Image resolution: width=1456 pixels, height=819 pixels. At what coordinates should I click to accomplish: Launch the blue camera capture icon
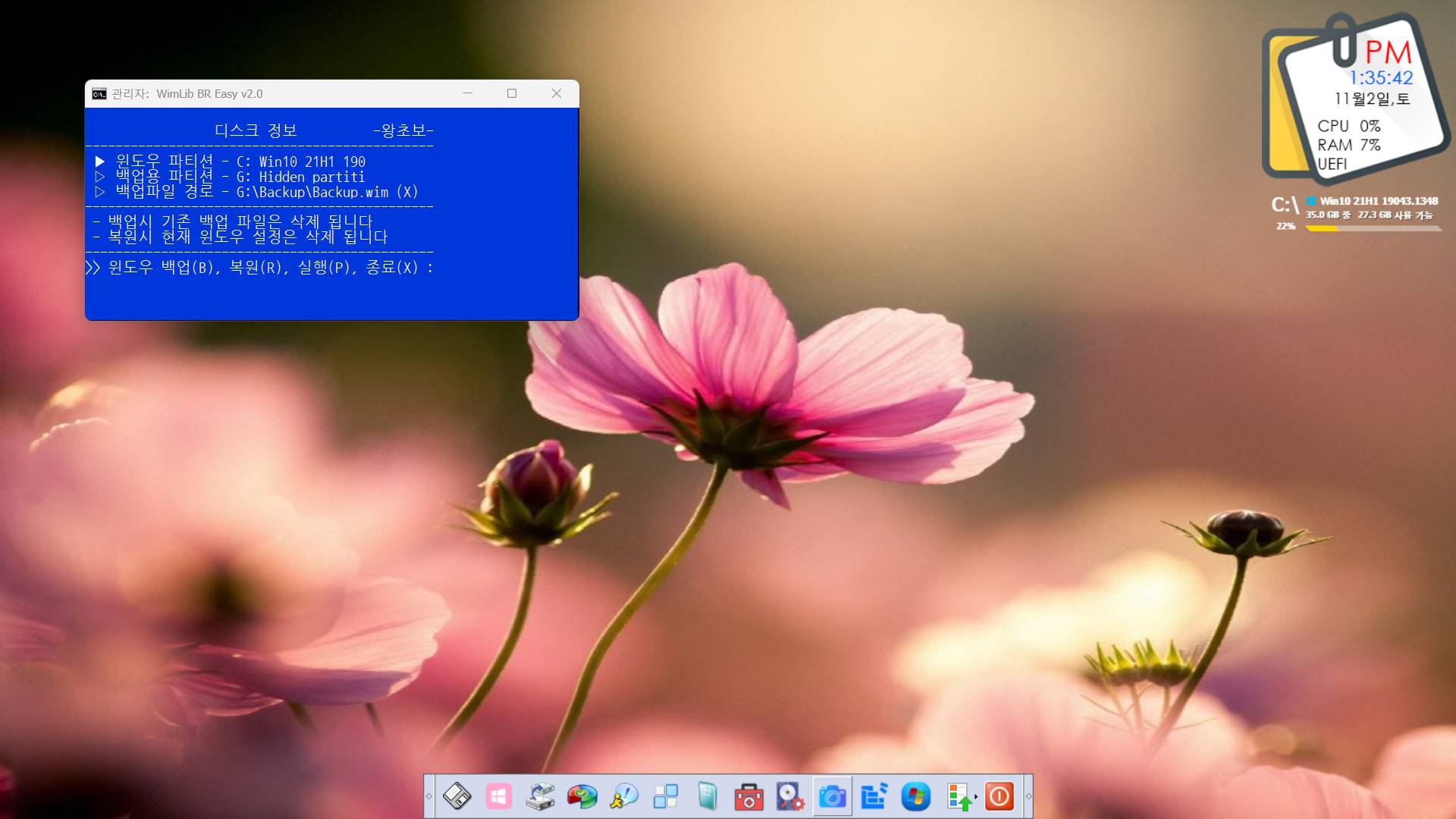point(832,796)
